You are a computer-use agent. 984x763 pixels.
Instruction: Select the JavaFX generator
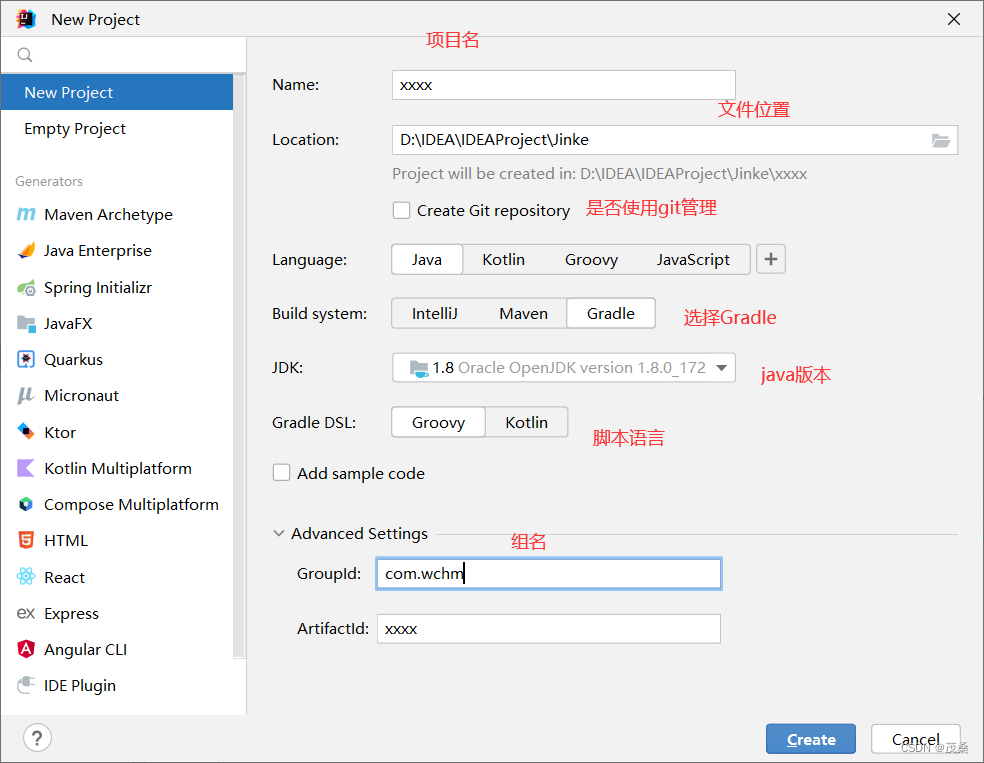117,324
